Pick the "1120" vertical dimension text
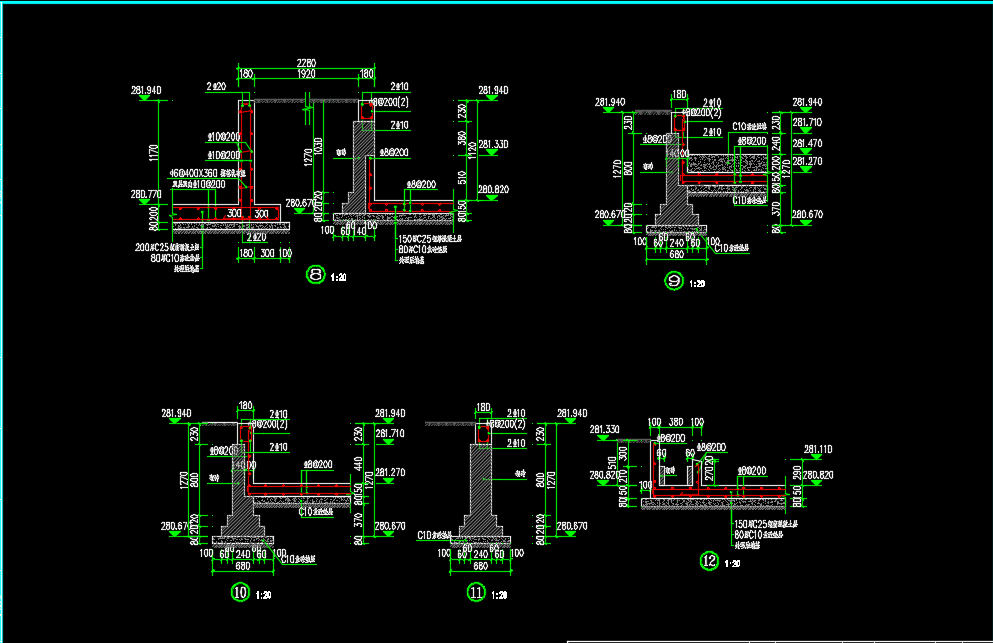 pos(472,150)
